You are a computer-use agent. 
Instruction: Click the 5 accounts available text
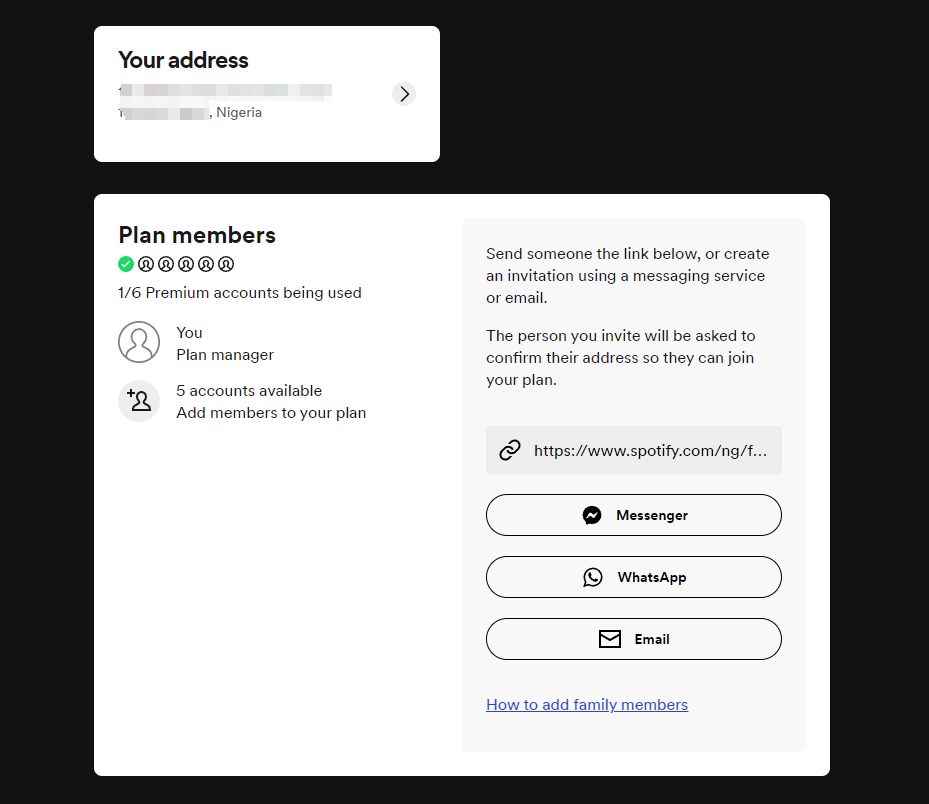249,390
